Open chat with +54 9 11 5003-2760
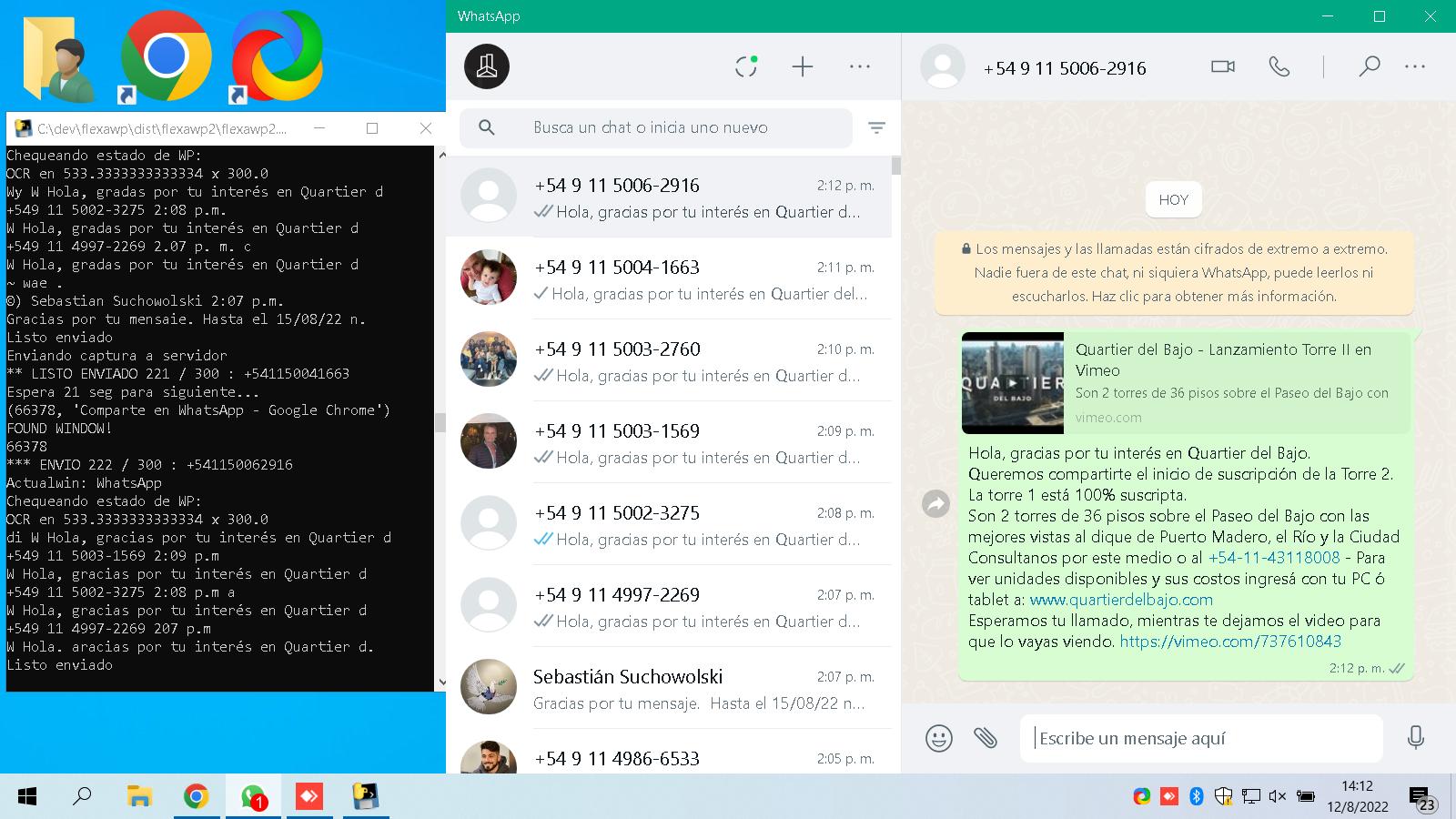The height and width of the screenshot is (819, 1456). pos(669,360)
